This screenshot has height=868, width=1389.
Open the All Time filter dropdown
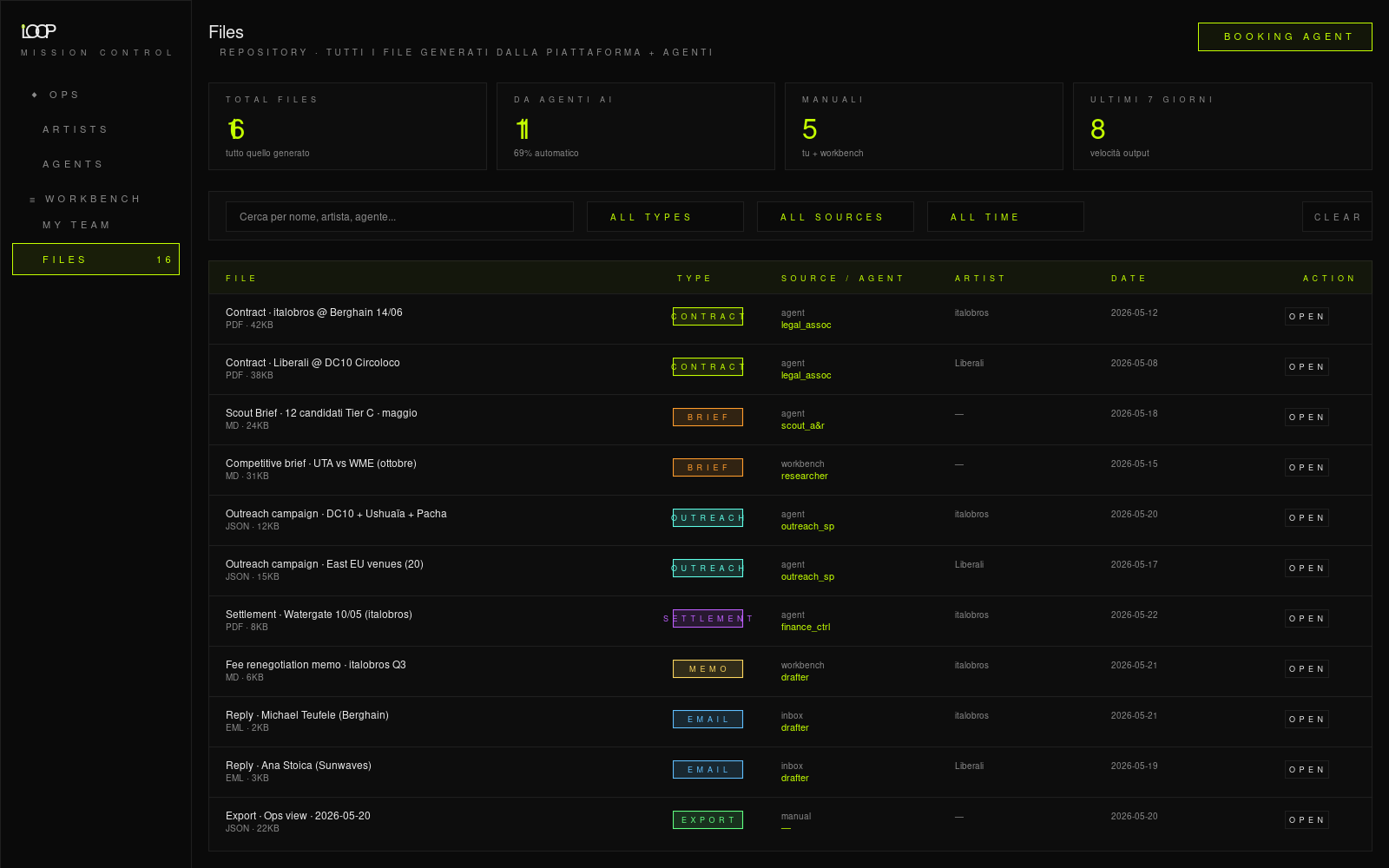coord(1005,217)
